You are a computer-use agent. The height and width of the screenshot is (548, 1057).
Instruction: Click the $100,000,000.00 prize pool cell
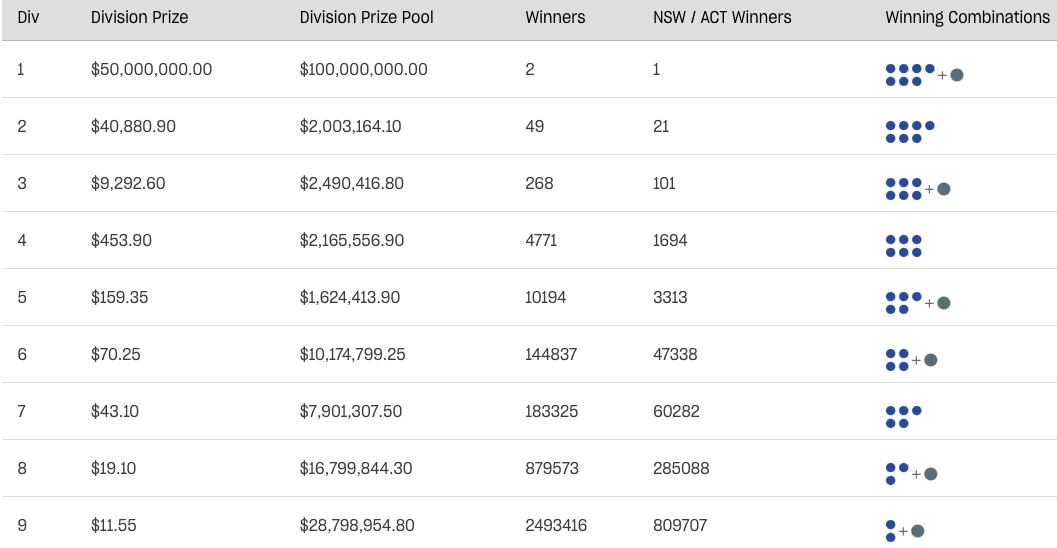(x=363, y=69)
